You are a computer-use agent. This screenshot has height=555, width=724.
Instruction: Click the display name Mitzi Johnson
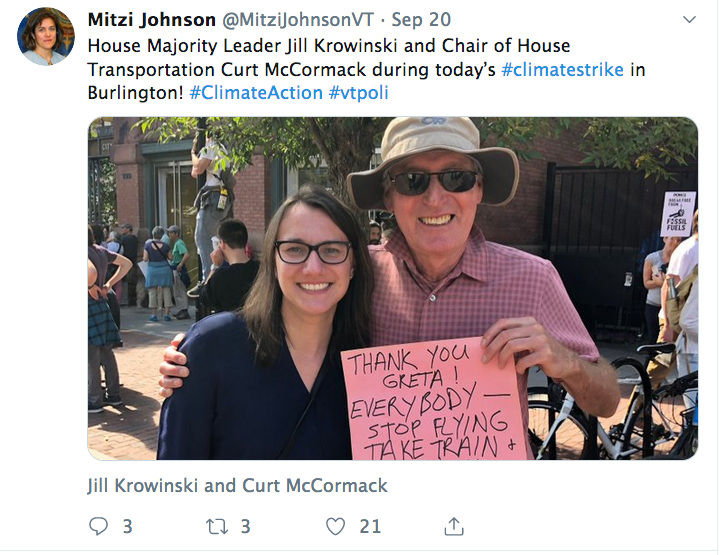[152, 20]
